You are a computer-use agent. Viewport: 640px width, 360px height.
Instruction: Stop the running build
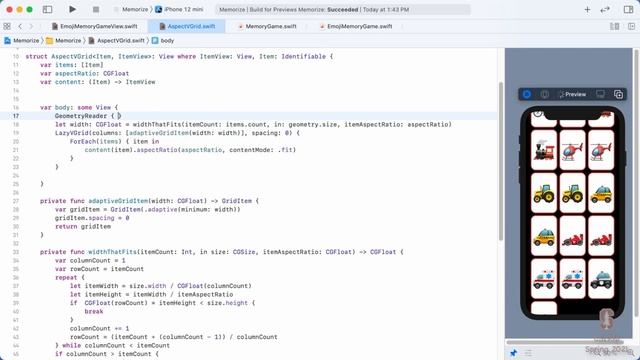click(96, 9)
